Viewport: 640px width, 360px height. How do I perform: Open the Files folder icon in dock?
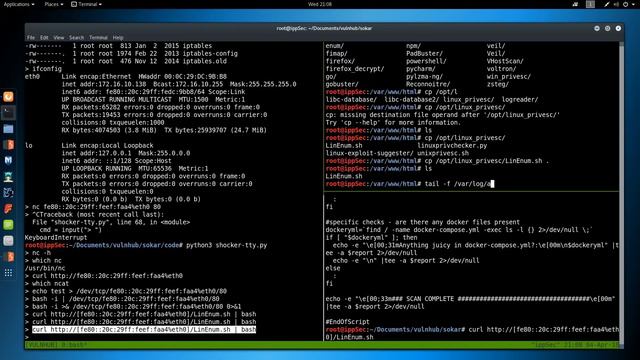pyautogui.click(x=8, y=129)
